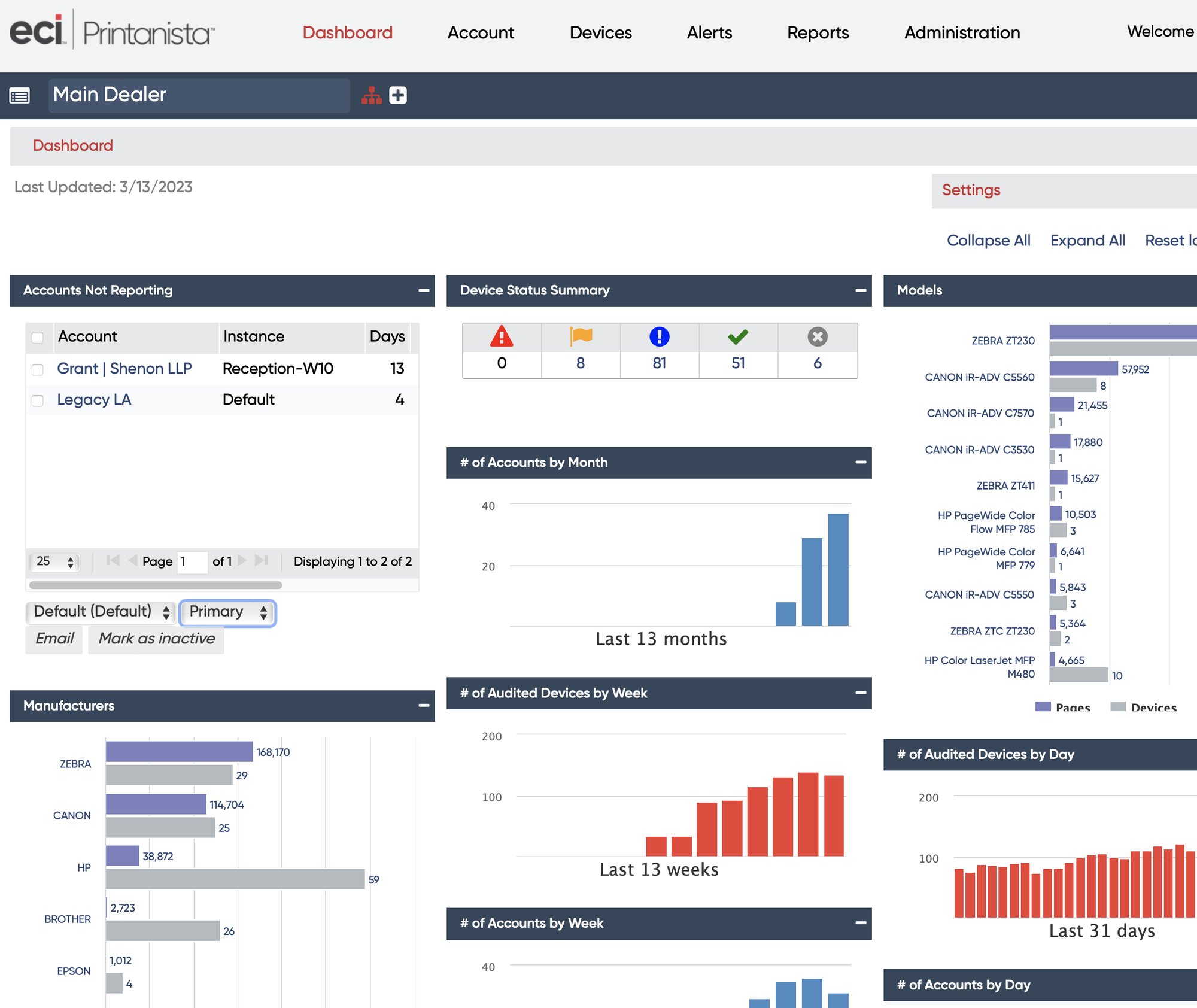Open the Devices menu
This screenshot has width=1197, height=1008.
coord(600,32)
